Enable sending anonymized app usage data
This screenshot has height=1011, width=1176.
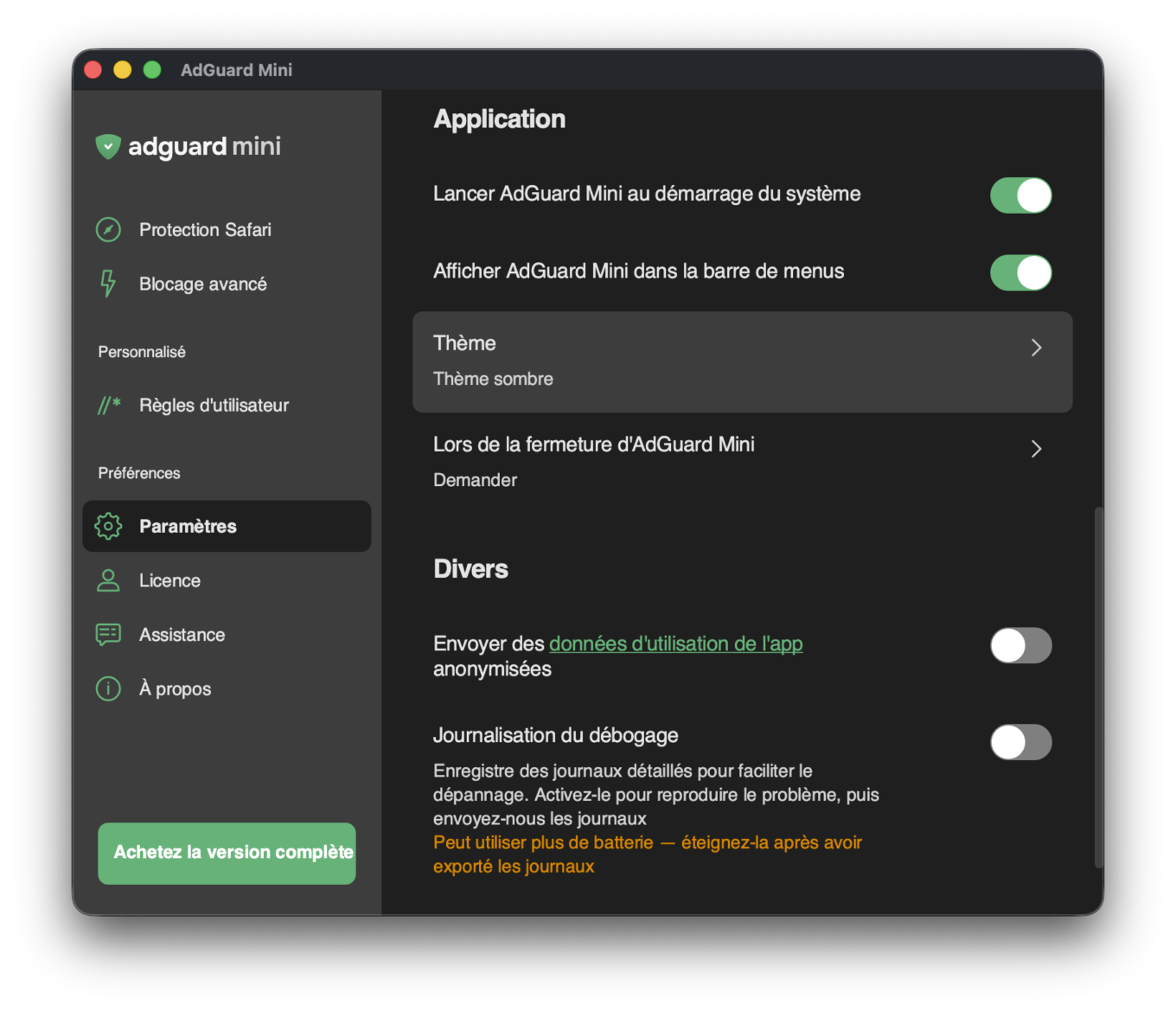[1020, 645]
